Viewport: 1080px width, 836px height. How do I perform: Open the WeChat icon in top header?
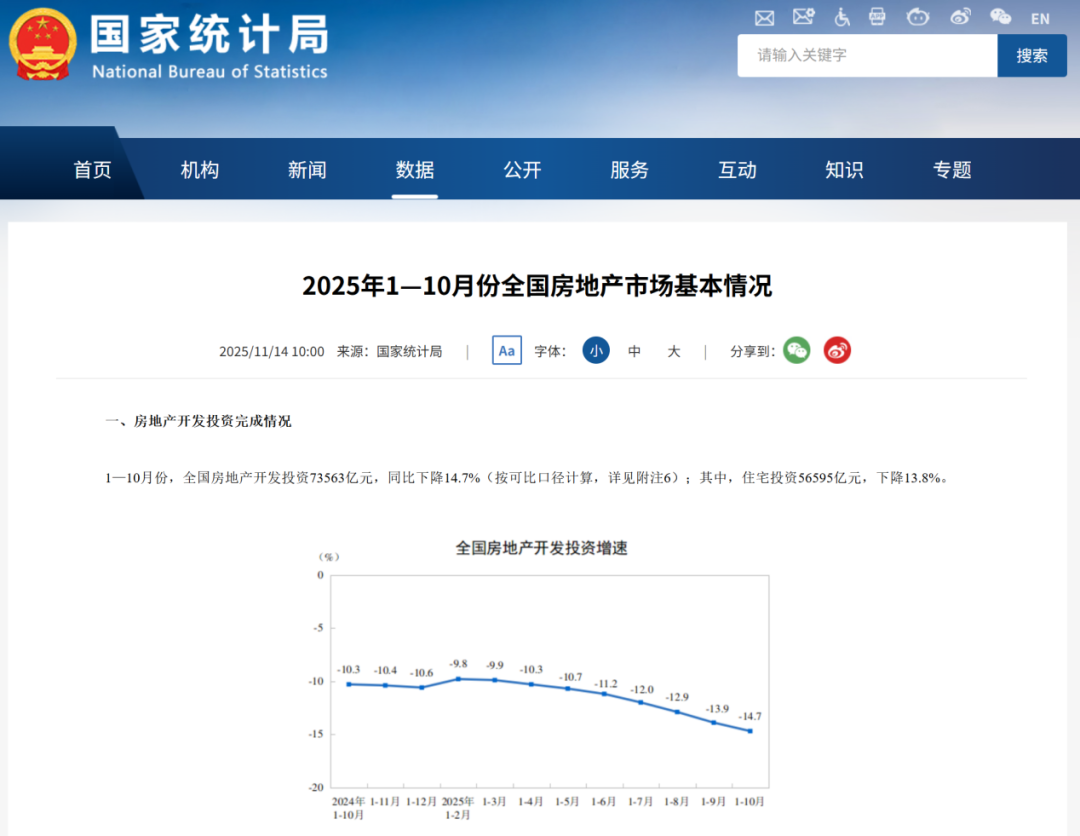coord(1000,17)
